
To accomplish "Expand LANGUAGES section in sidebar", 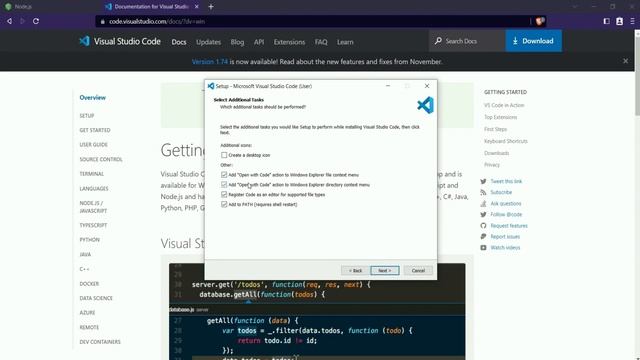I will click(x=94, y=189).
